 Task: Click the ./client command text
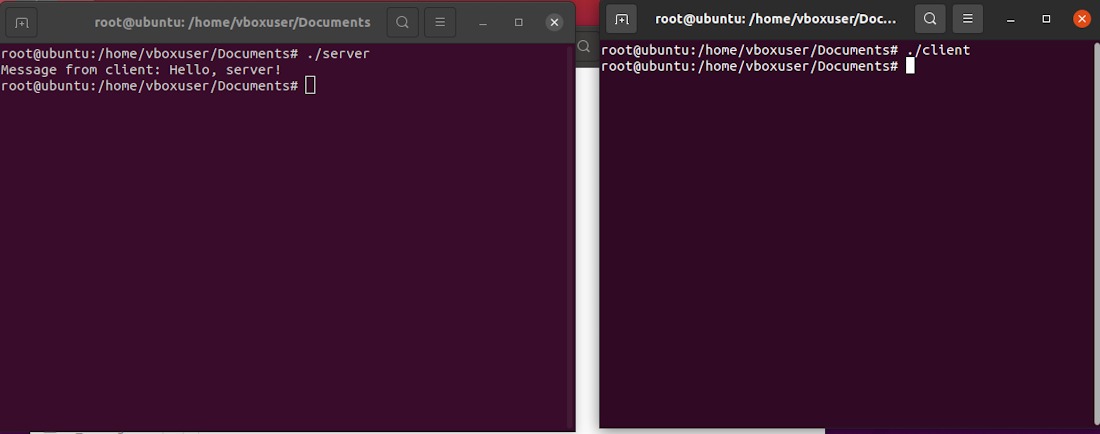(x=938, y=50)
